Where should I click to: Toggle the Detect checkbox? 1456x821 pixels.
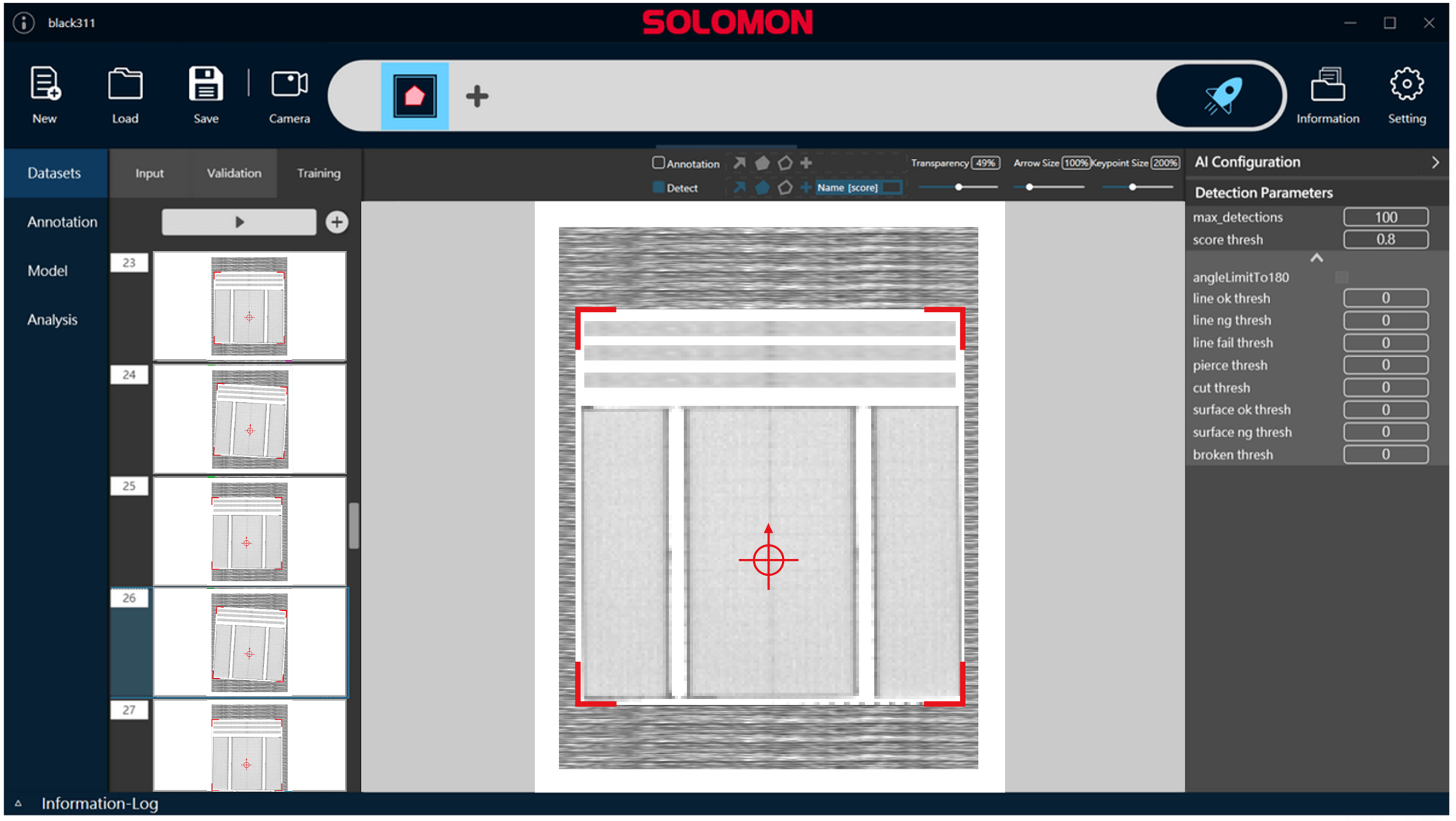(658, 188)
